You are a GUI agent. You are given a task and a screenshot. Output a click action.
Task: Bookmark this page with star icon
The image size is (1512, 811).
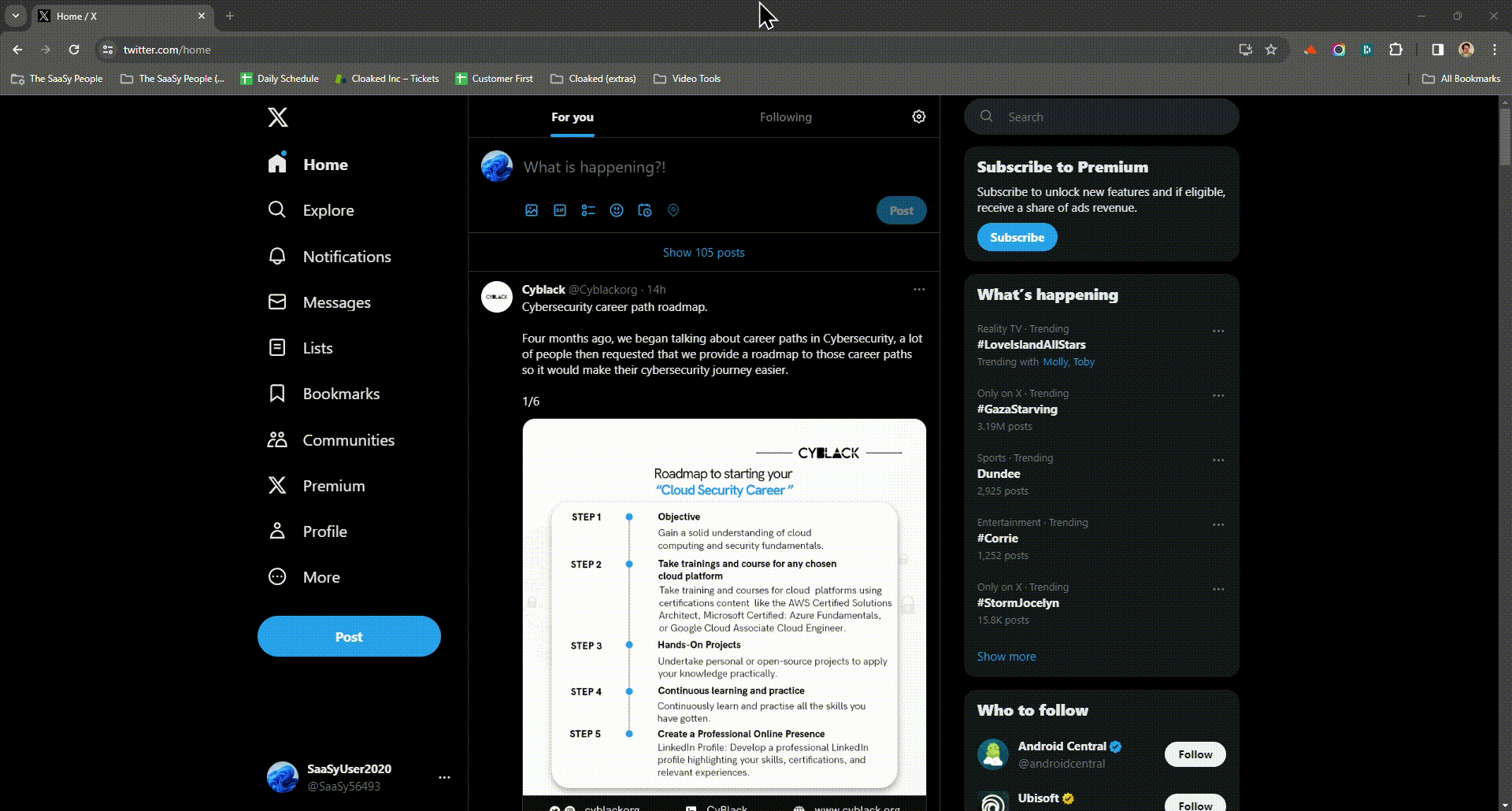click(1271, 50)
